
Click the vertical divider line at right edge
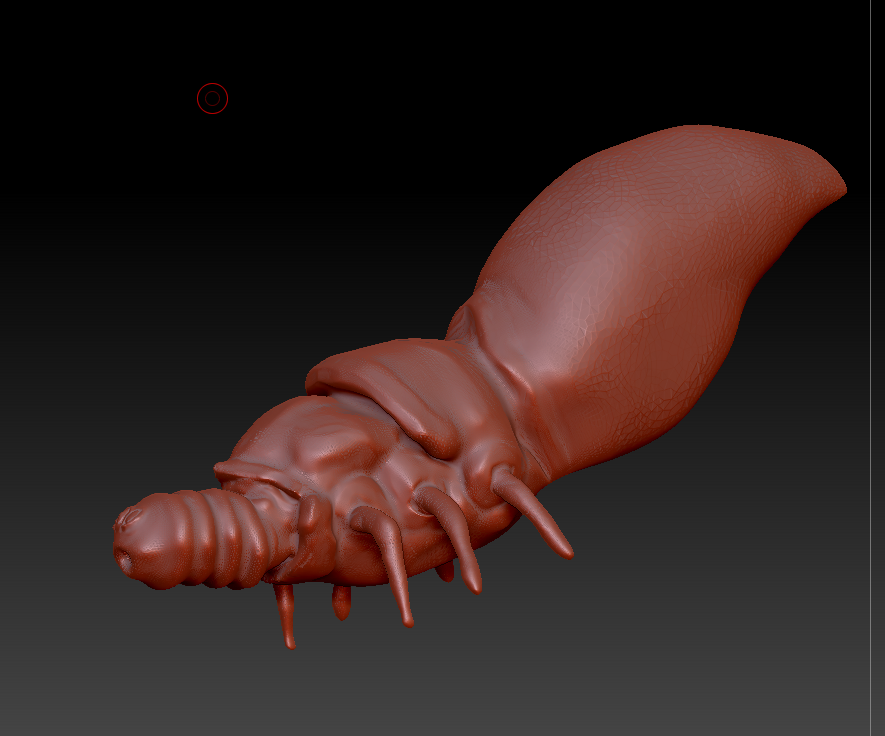[870, 368]
